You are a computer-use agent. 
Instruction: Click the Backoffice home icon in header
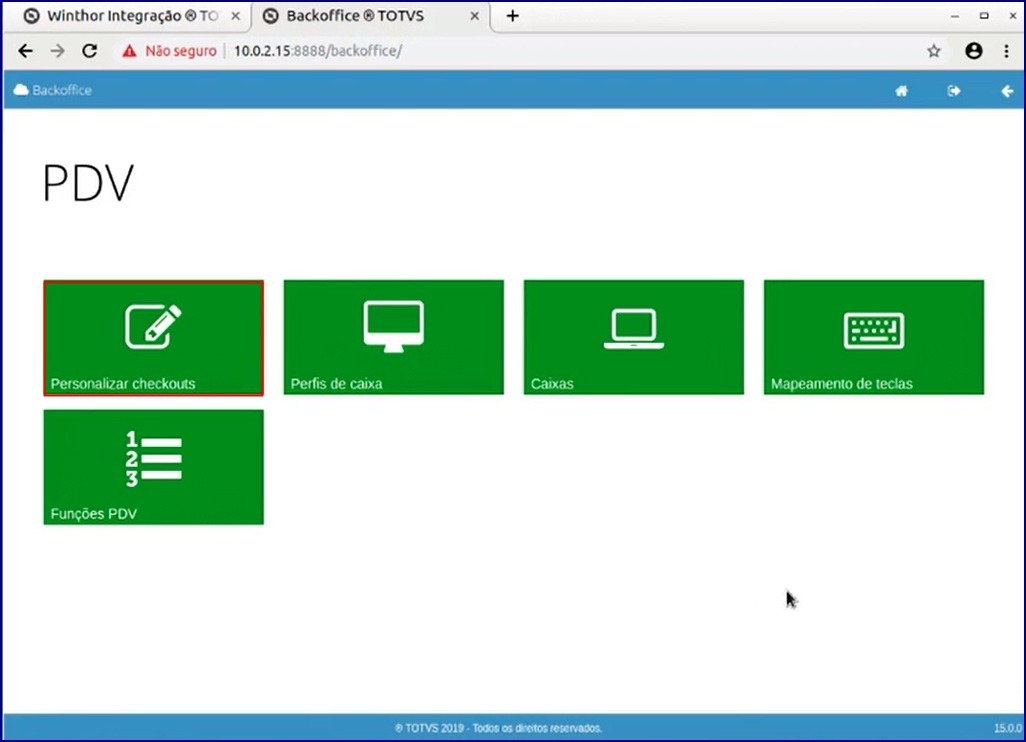pos(901,91)
